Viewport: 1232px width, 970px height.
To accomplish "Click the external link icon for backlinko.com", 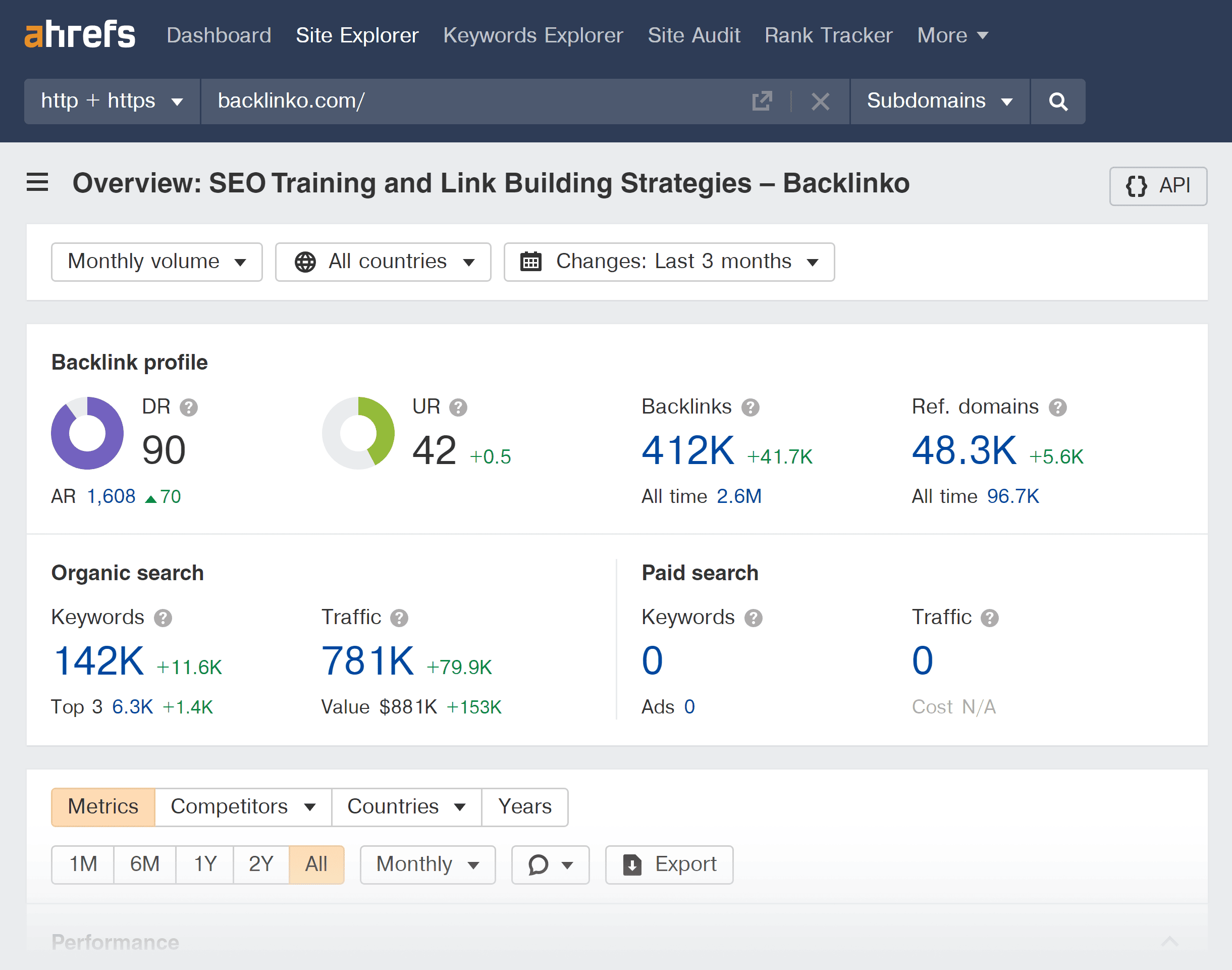I will [764, 99].
